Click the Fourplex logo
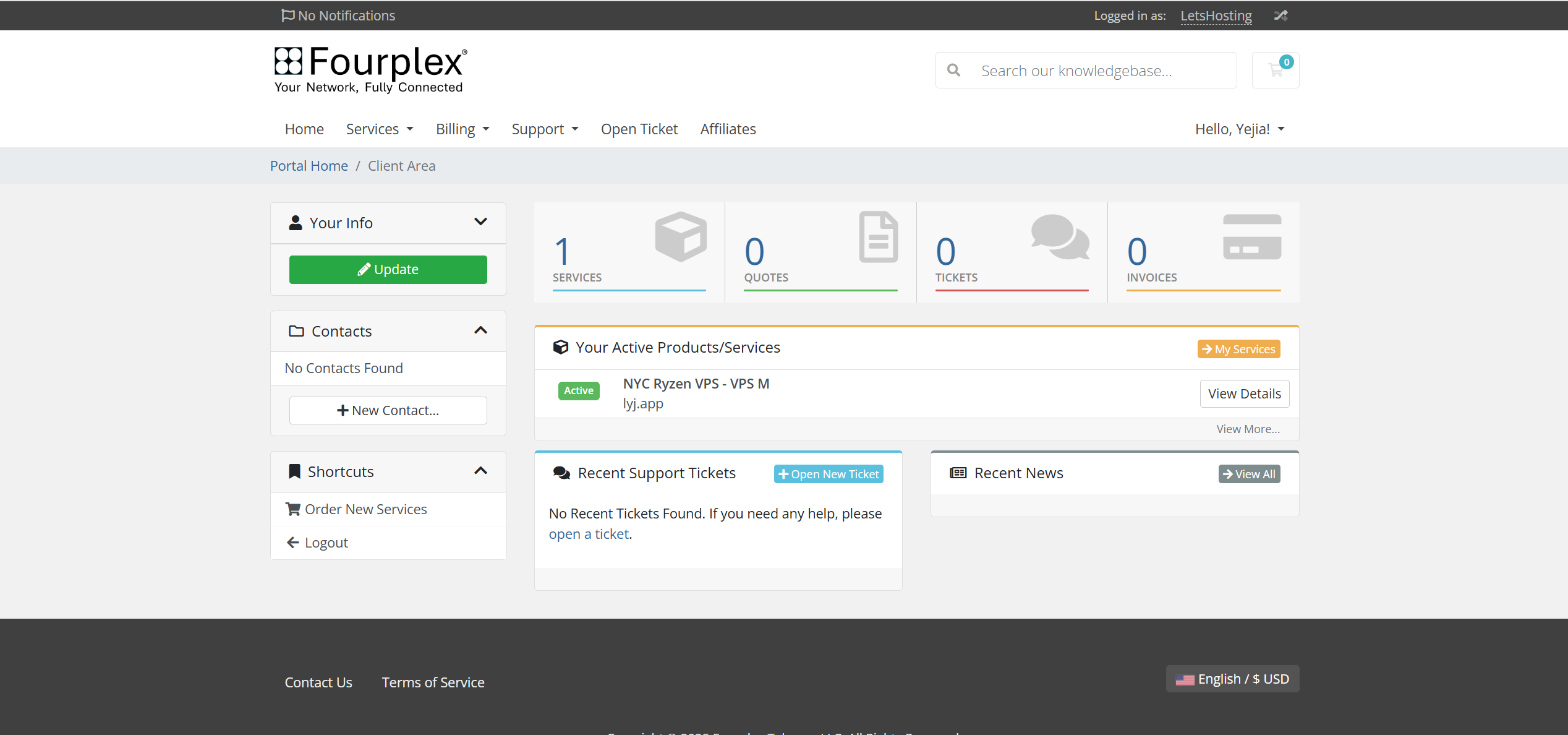The image size is (1568, 735). click(370, 69)
